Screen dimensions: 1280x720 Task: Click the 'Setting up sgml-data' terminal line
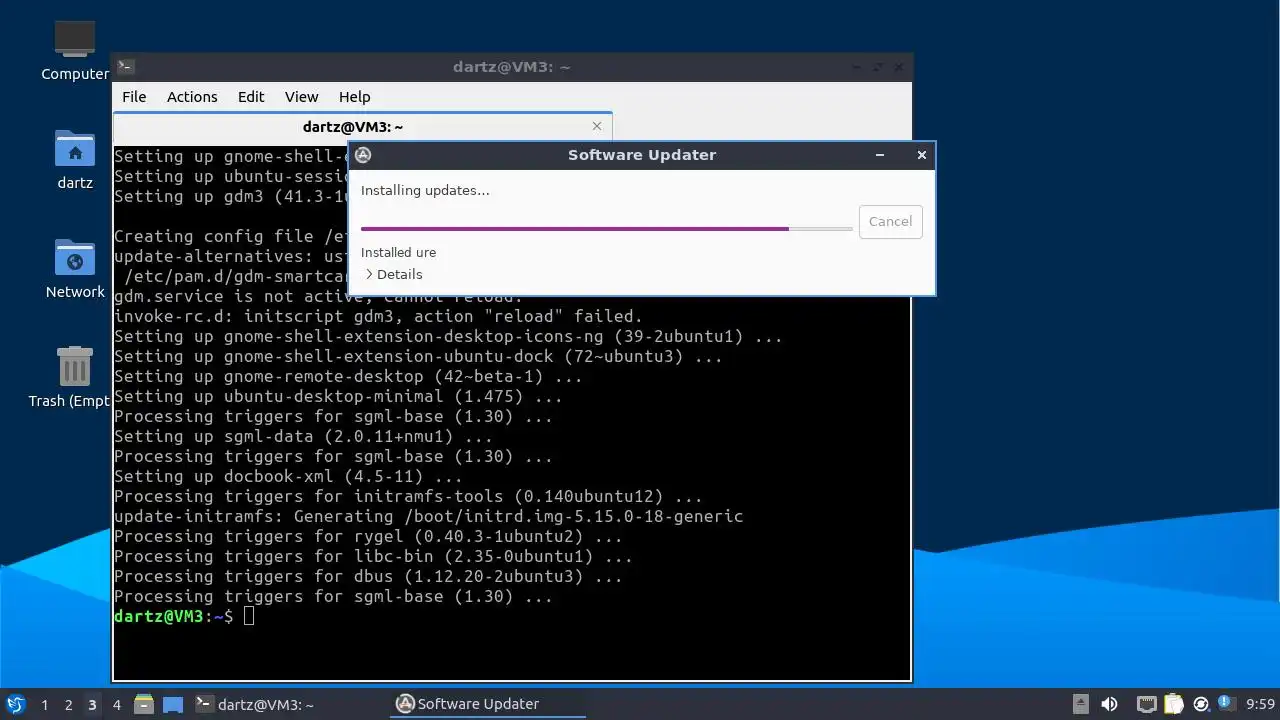[x=303, y=436]
